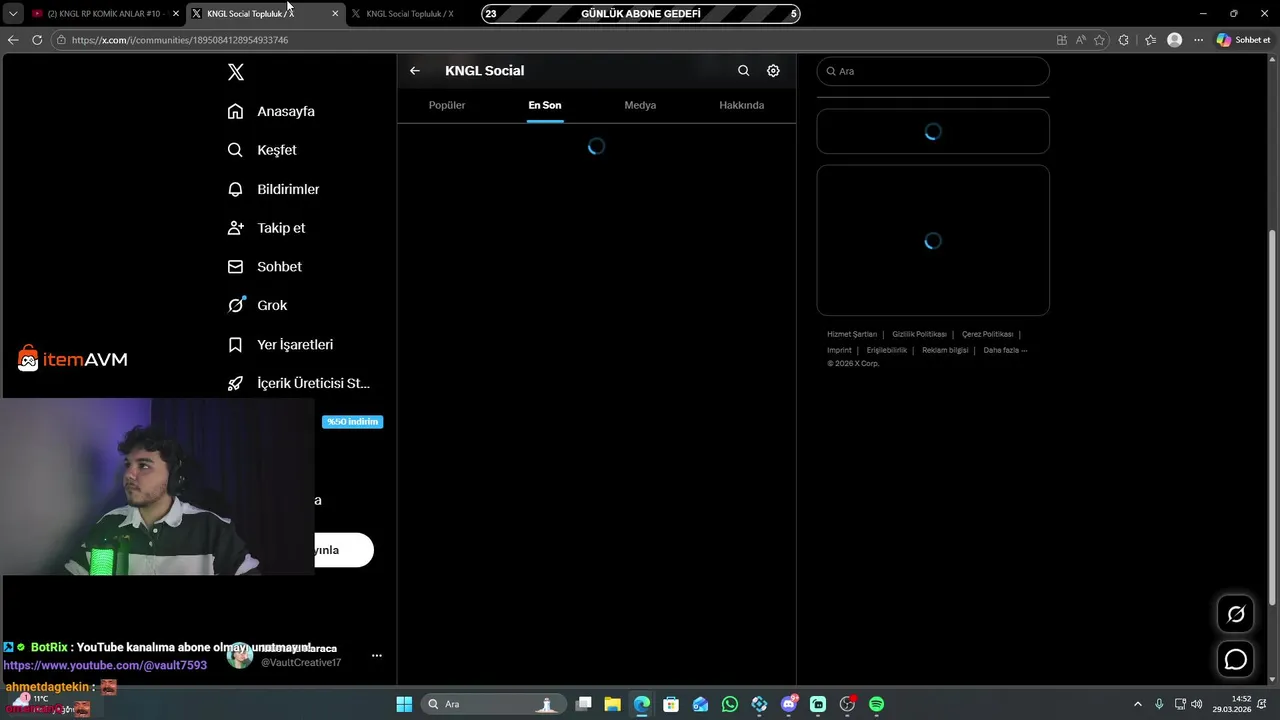This screenshot has height=720, width=1280.
Task: Search within the KNGL Social community
Action: [743, 71]
